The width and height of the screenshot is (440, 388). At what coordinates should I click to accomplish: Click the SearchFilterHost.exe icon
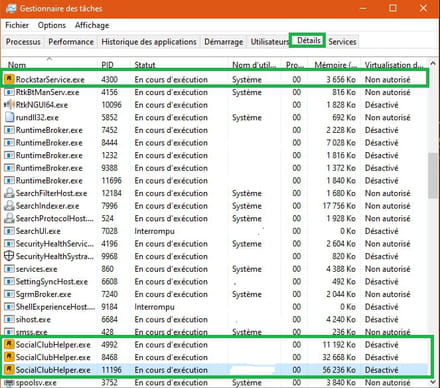(9, 193)
